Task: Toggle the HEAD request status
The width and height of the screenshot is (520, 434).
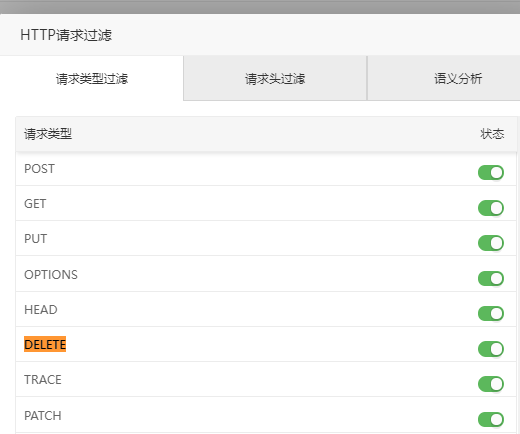Action: pos(491,314)
